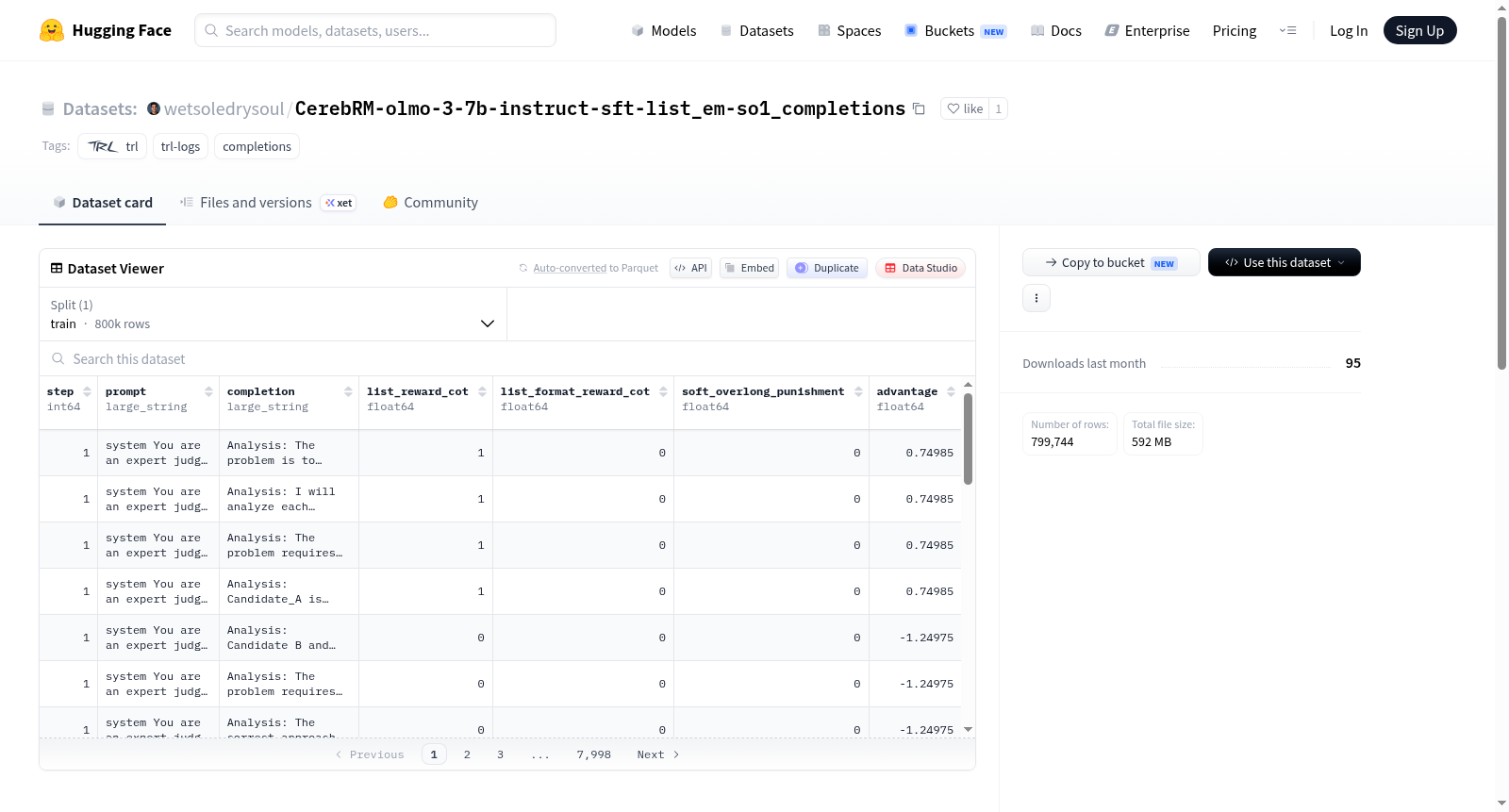Select current page 1 in pagination

click(434, 754)
